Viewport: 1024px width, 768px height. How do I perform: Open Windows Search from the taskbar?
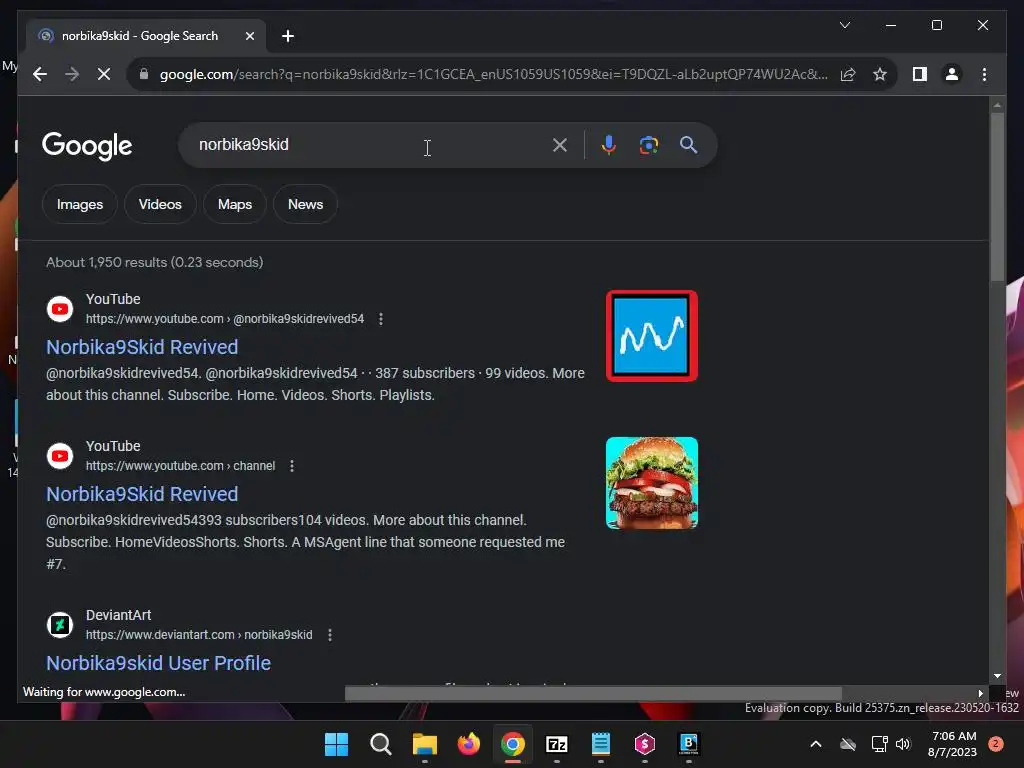380,744
